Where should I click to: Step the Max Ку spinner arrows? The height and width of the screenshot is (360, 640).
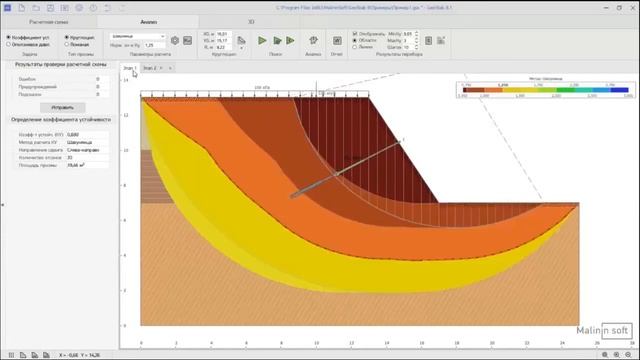[416, 40]
